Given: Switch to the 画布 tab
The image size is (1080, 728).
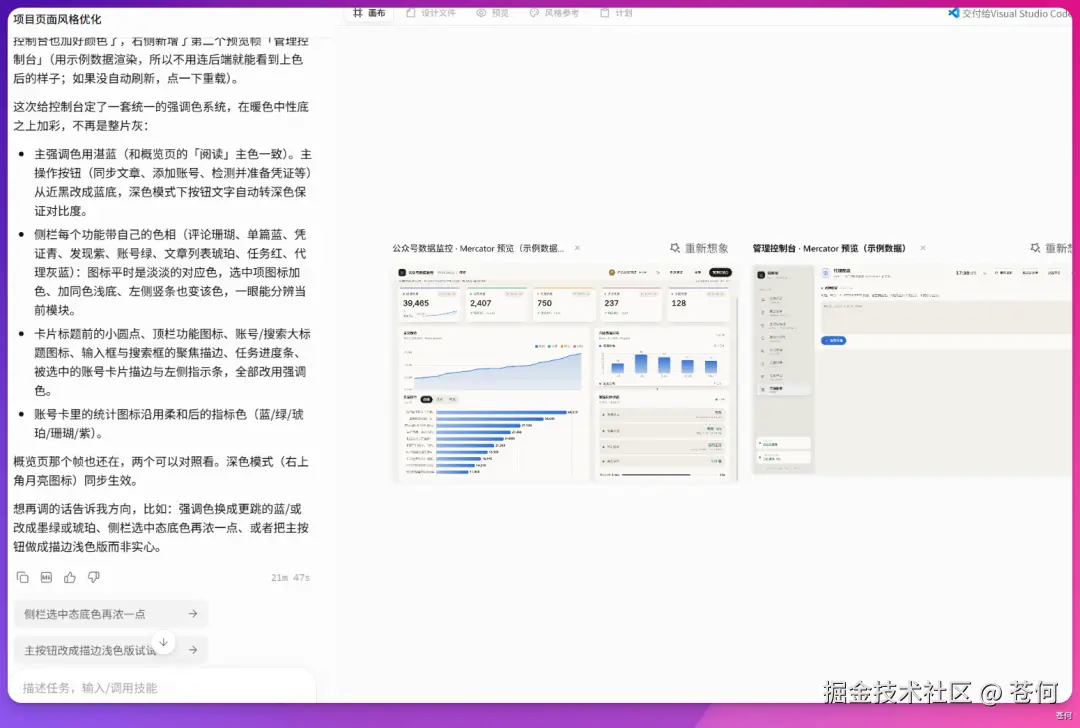Looking at the screenshot, I should [x=369, y=12].
